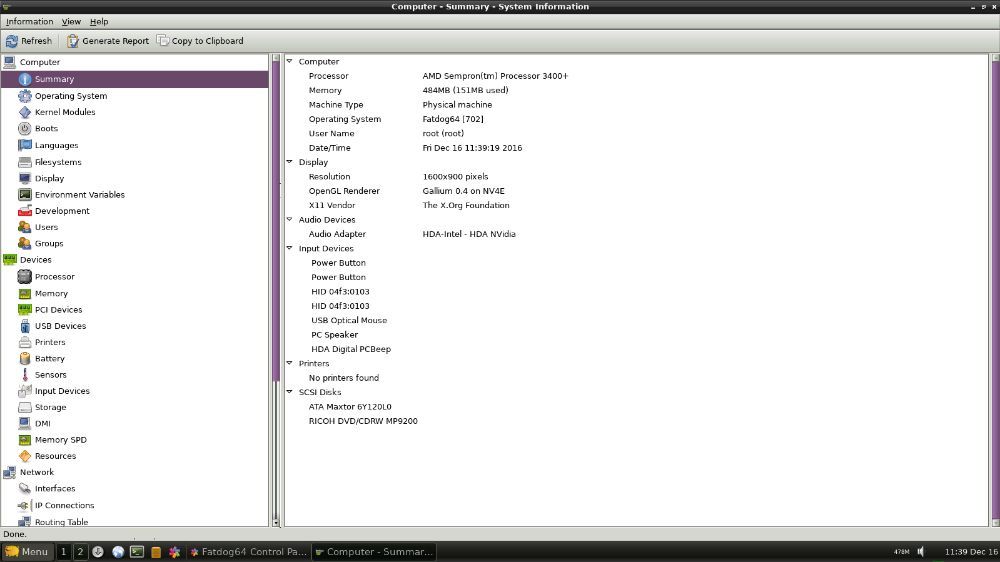Select the Processor chip icon
The width and height of the screenshot is (1000, 562).
click(25, 277)
